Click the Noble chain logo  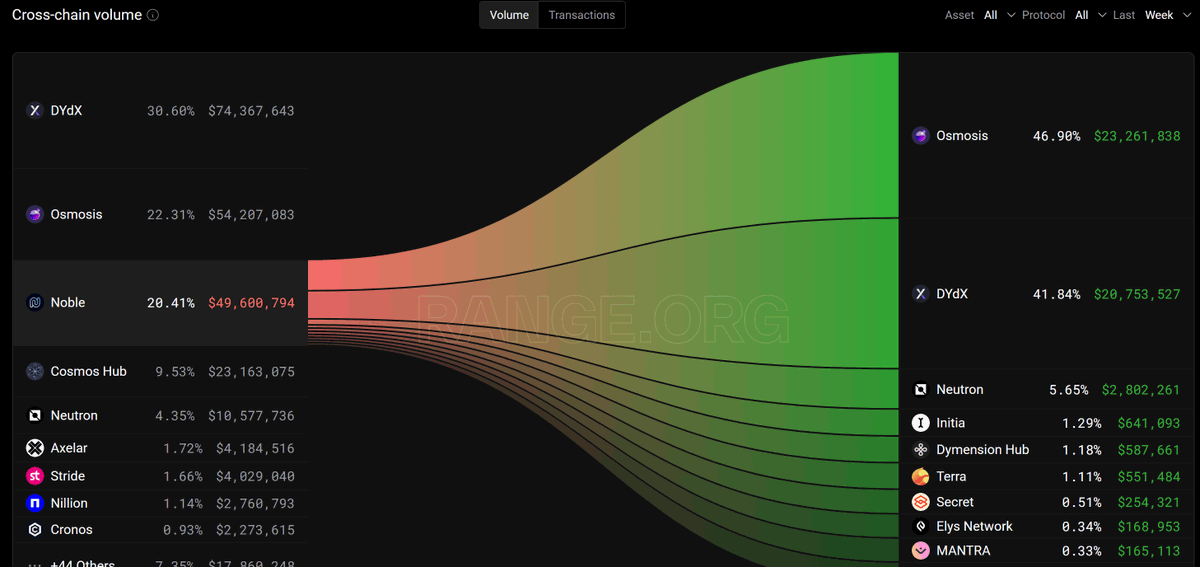[x=35, y=303]
